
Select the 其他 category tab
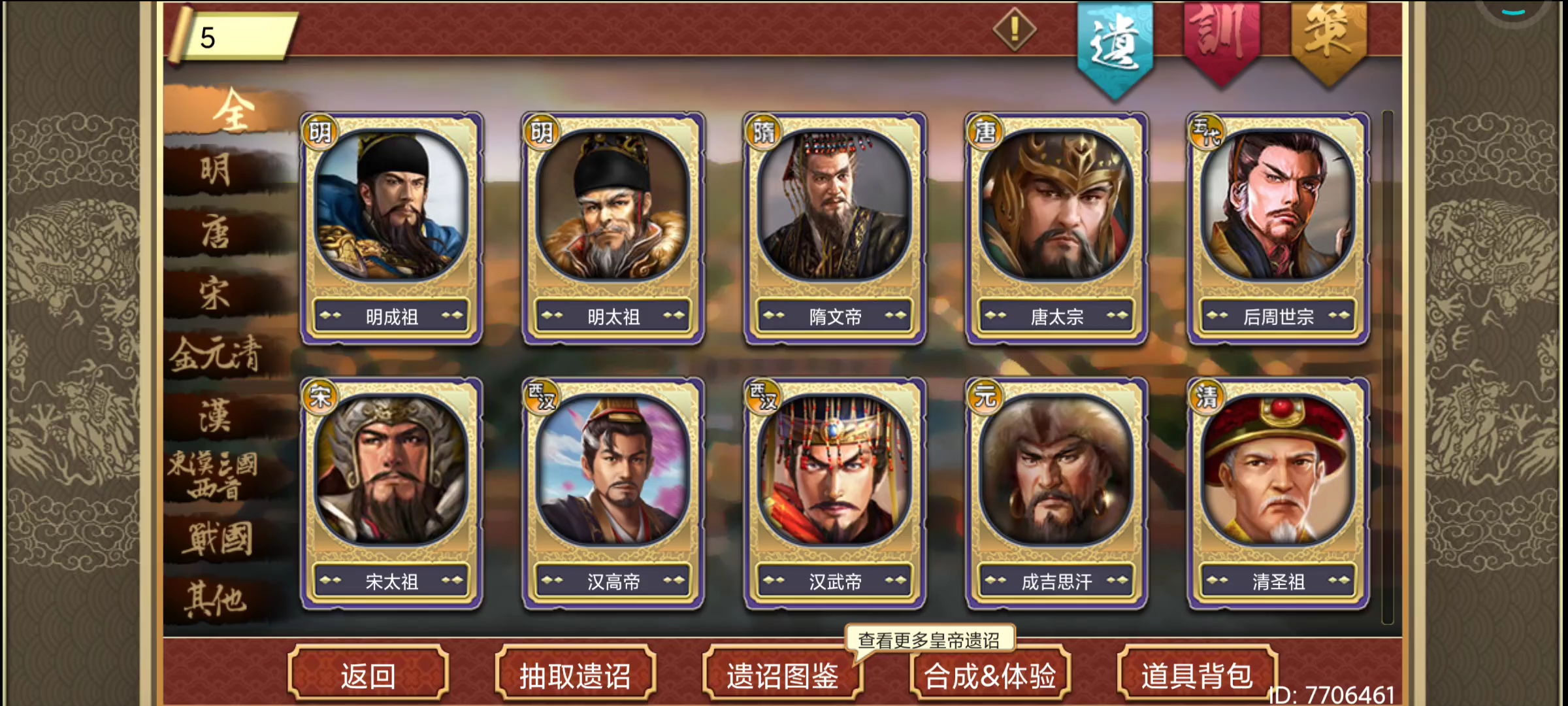tap(216, 599)
